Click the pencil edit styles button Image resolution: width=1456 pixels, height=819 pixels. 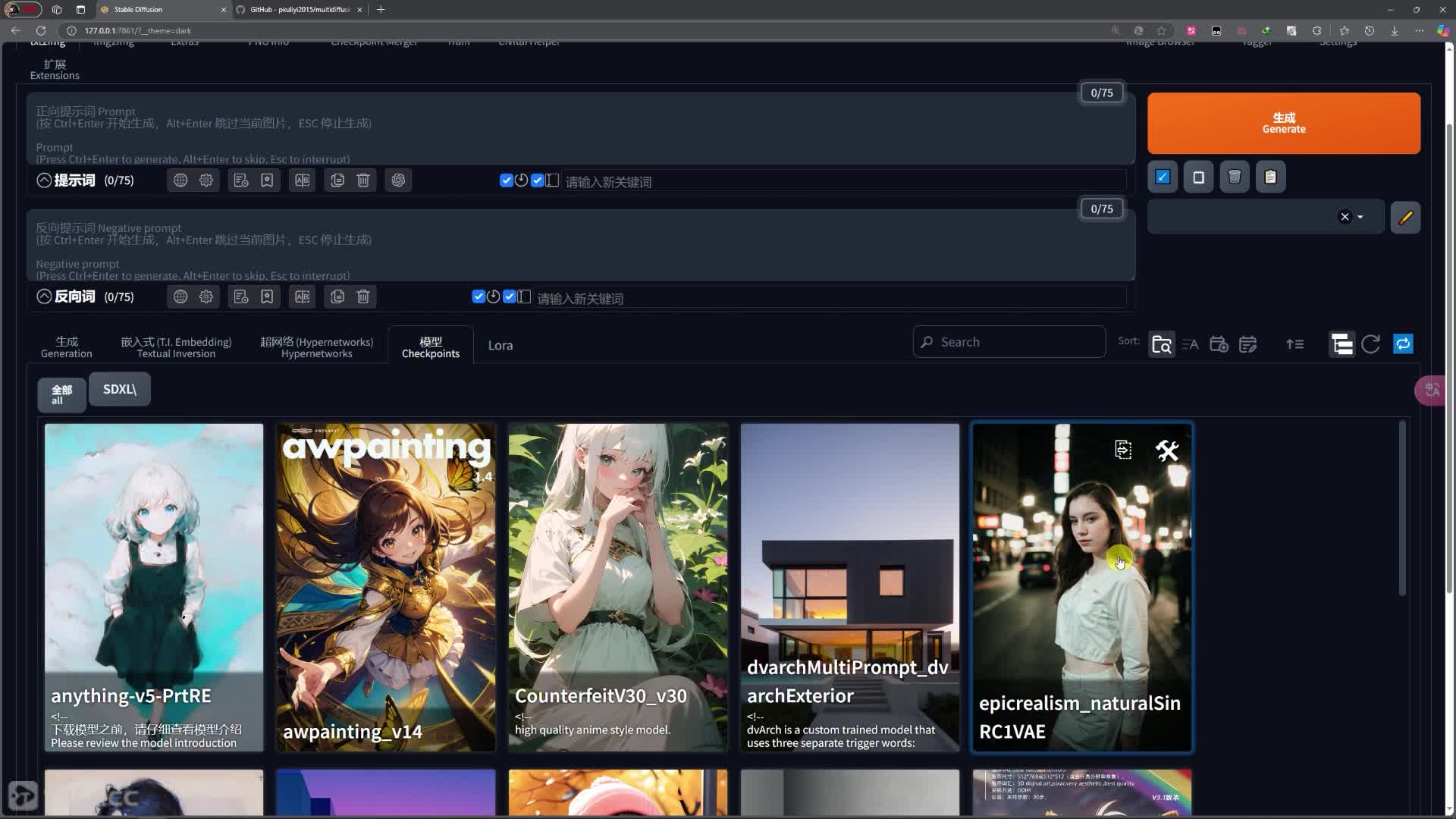click(1405, 218)
